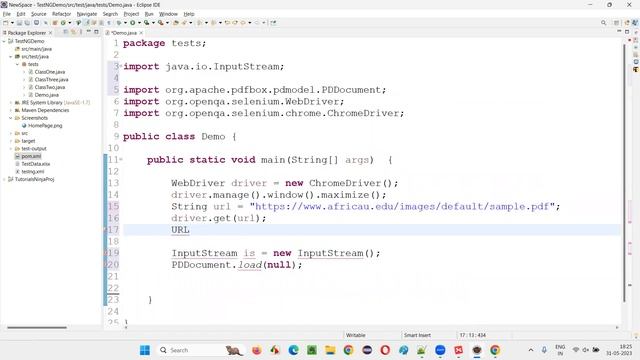Select Demo.java in the Package Explorer tree
Viewport: 640px width, 360px height.
pyautogui.click(x=47, y=95)
